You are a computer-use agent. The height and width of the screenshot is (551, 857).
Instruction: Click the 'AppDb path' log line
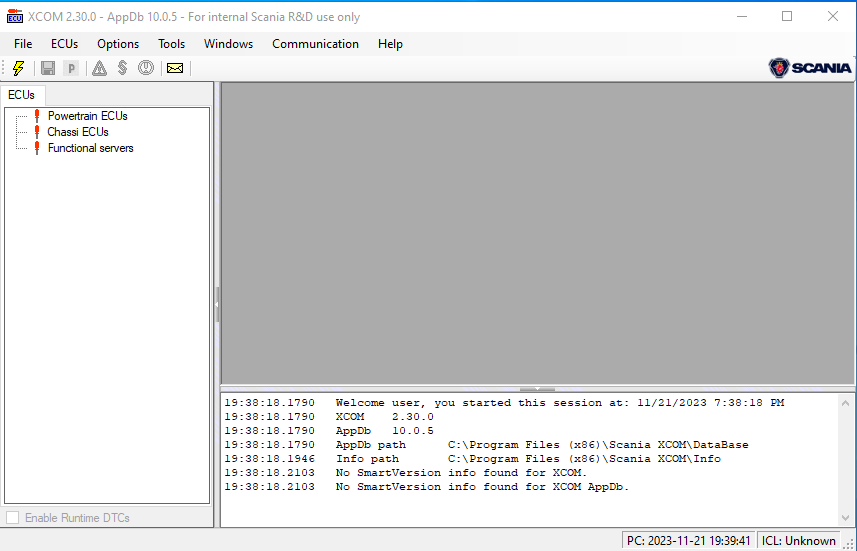(486, 445)
